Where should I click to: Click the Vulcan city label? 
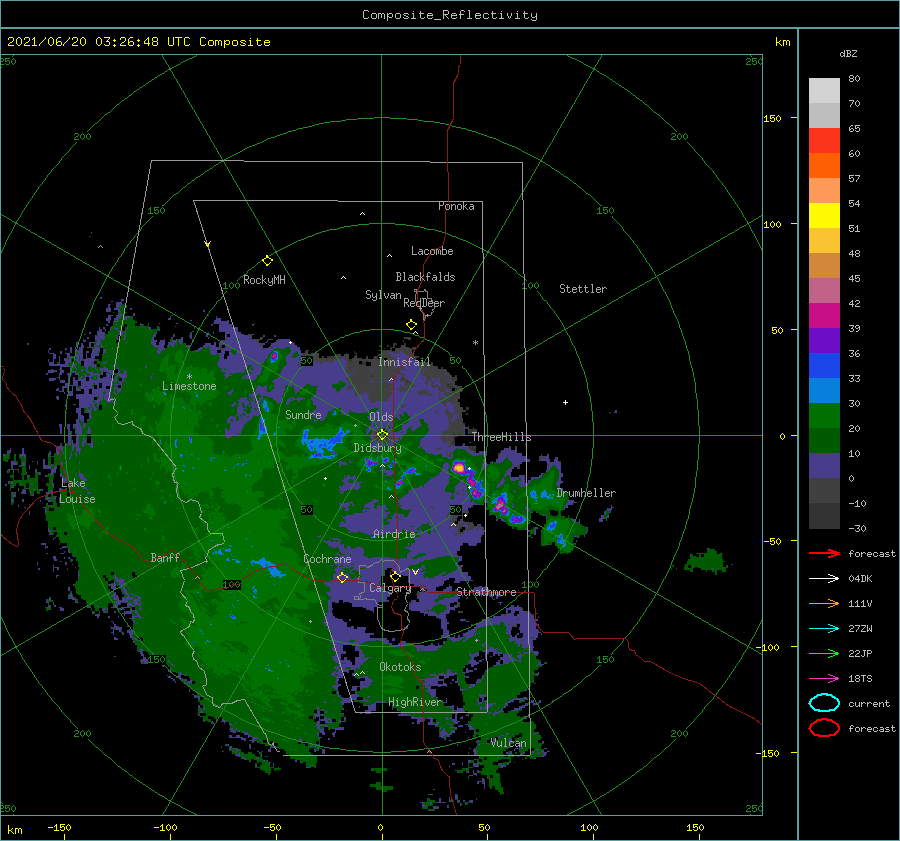(x=508, y=743)
